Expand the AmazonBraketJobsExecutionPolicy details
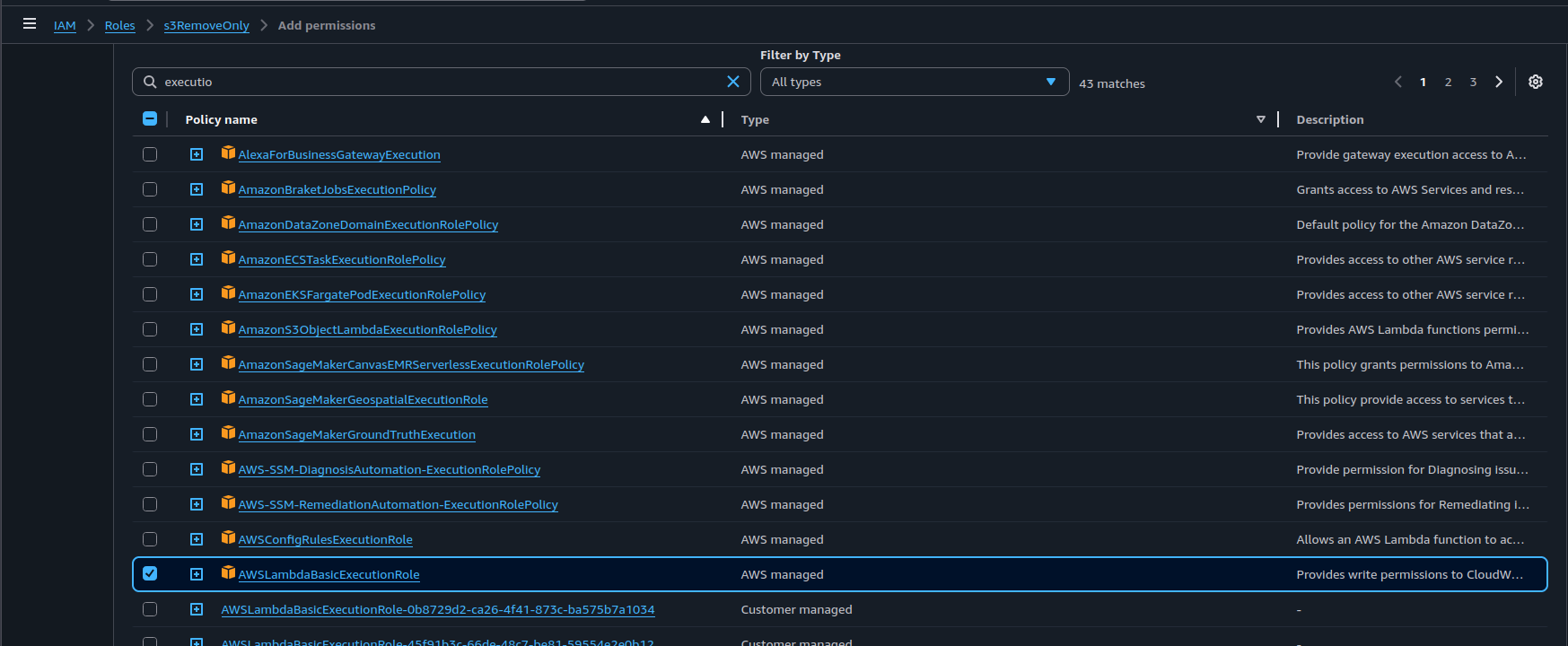 click(197, 189)
